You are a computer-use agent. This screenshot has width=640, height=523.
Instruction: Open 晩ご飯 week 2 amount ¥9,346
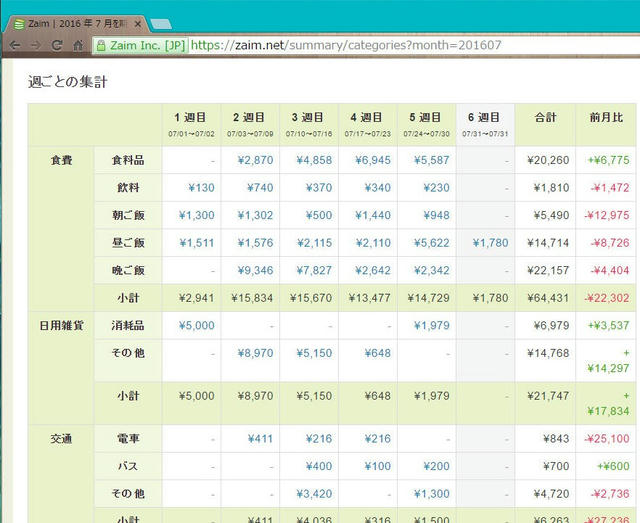pyautogui.click(x=256, y=270)
